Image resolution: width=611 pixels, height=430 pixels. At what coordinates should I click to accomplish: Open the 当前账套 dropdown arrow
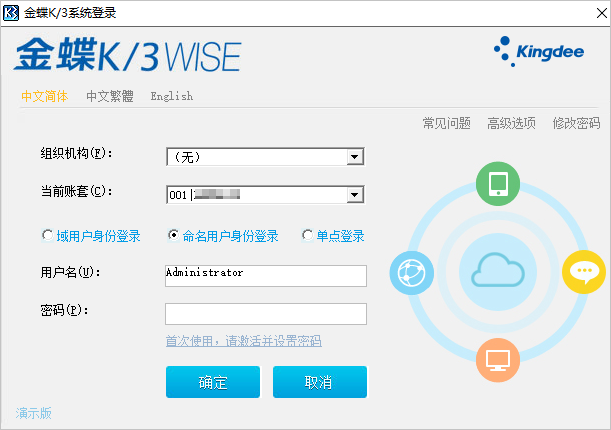tap(355, 195)
